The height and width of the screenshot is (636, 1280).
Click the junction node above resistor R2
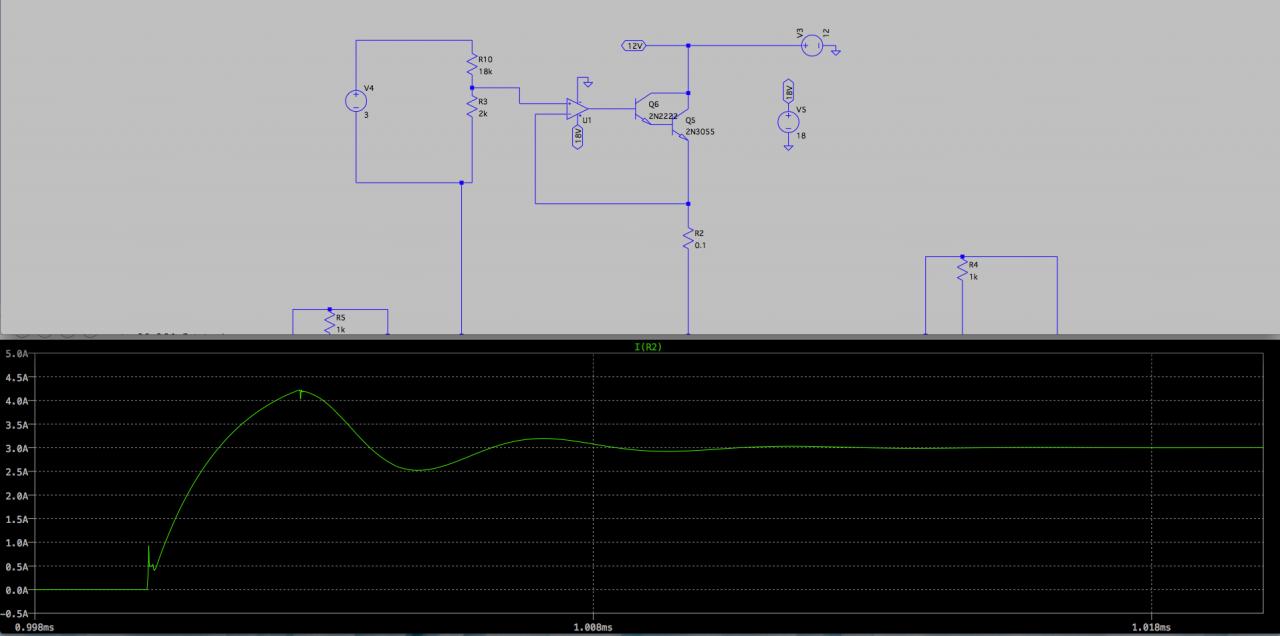tap(688, 203)
